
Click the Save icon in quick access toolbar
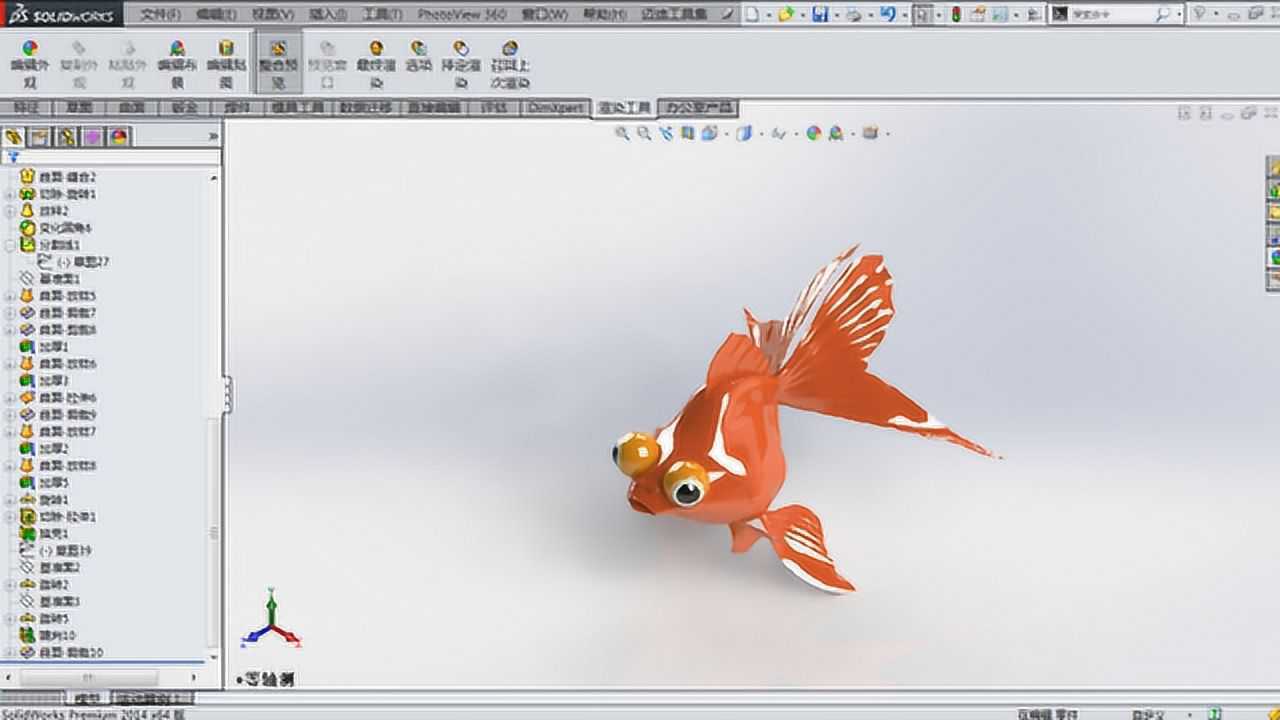pos(820,13)
